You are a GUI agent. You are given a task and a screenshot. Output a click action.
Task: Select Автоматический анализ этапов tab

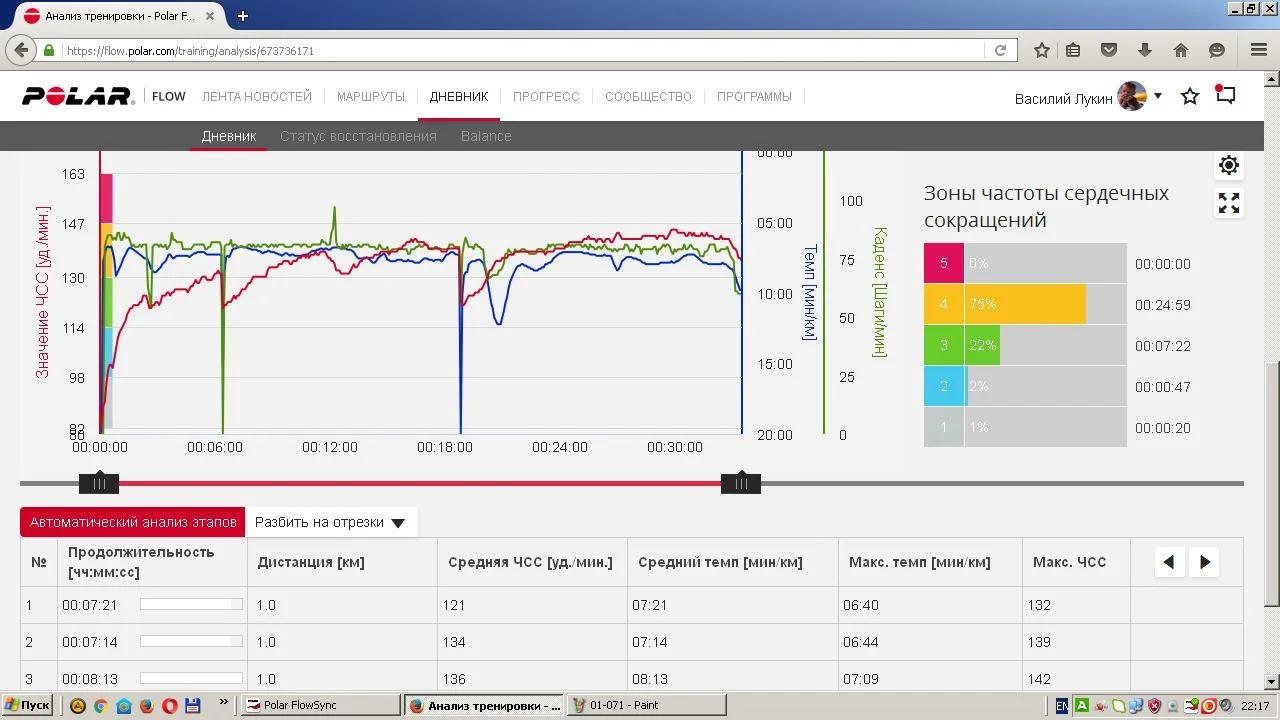(133, 522)
